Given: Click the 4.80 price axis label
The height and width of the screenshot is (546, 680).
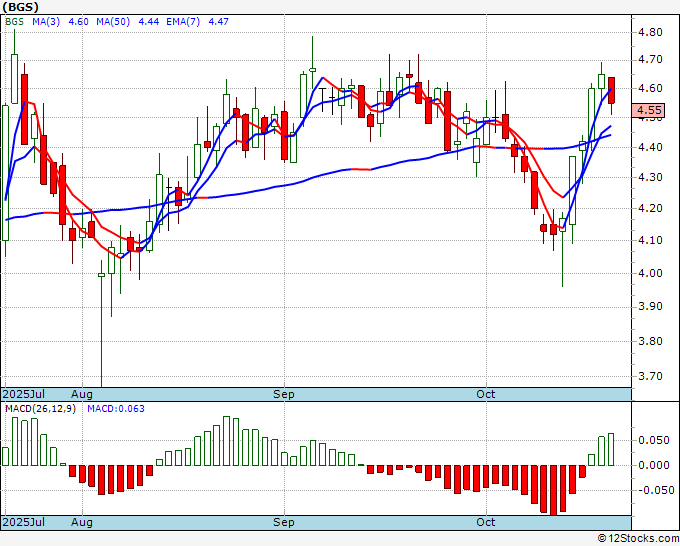Looking at the screenshot, I should click(650, 32).
